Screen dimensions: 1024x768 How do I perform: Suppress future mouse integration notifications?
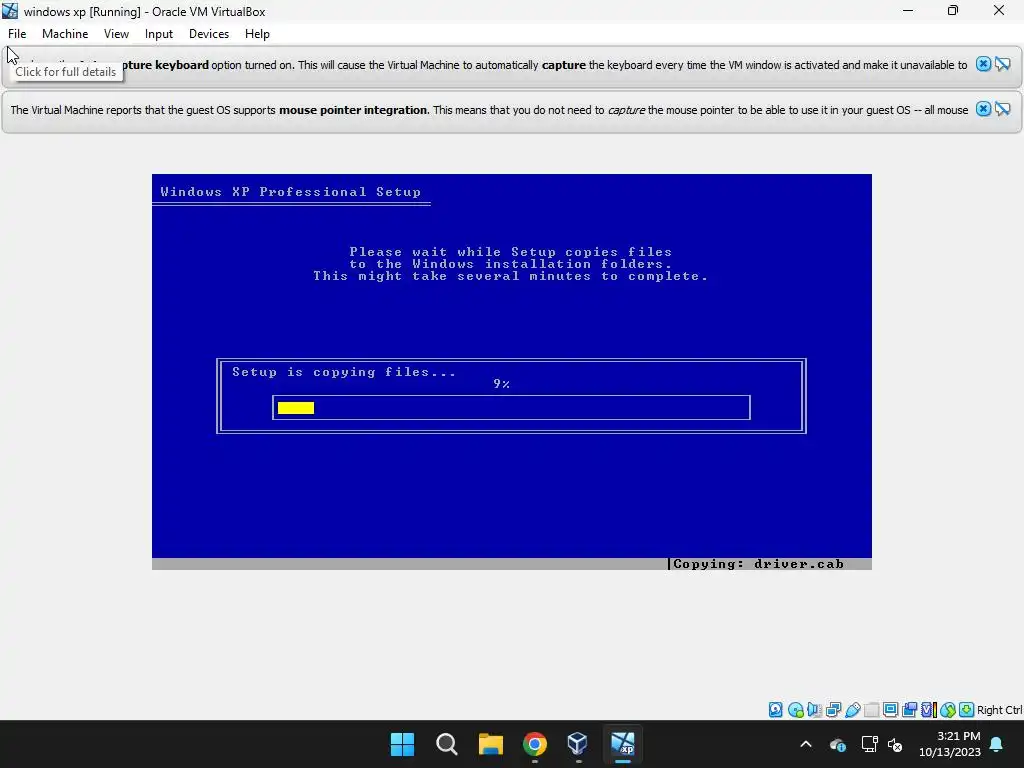(1002, 109)
